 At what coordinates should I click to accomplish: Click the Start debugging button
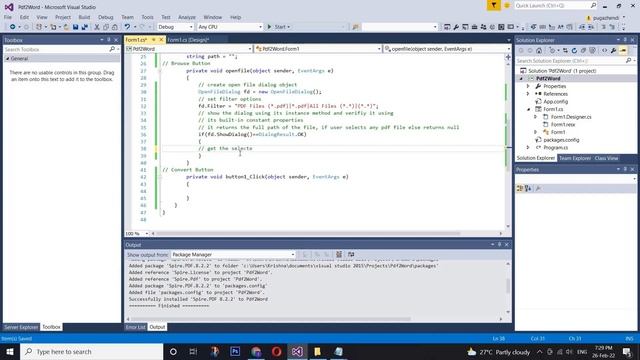278,27
